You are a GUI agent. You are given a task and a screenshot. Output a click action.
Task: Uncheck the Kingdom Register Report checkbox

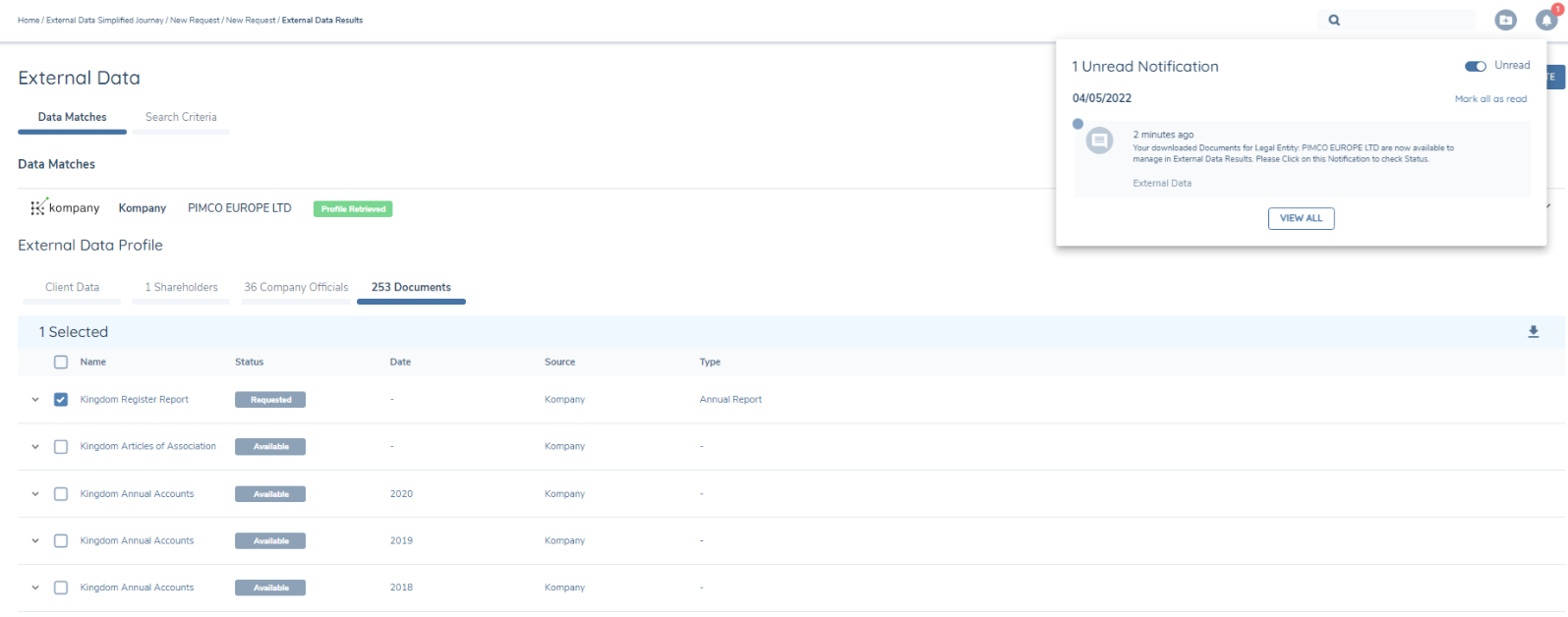[x=61, y=400]
